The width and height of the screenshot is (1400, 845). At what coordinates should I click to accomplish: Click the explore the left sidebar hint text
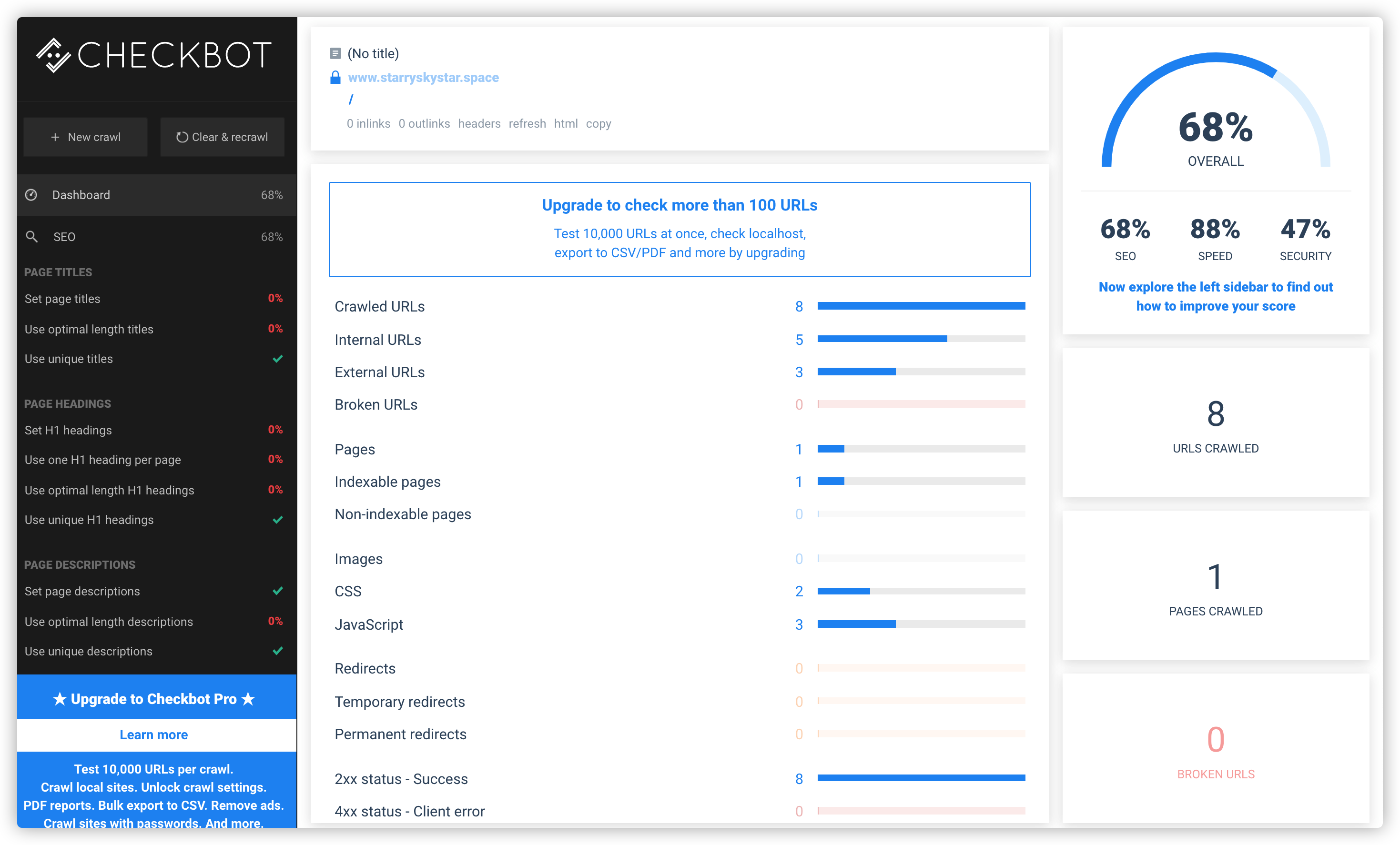coord(1215,296)
